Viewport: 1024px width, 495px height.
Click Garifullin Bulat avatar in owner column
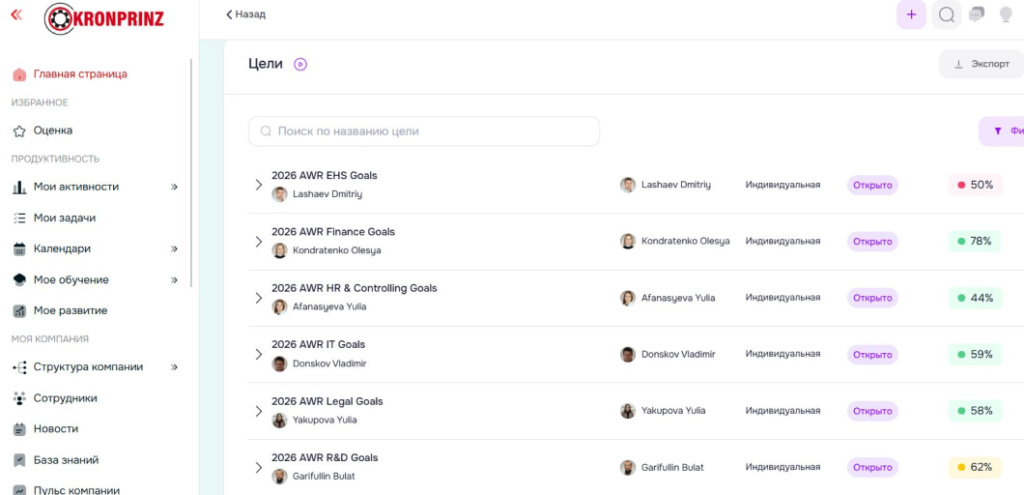tap(628, 468)
